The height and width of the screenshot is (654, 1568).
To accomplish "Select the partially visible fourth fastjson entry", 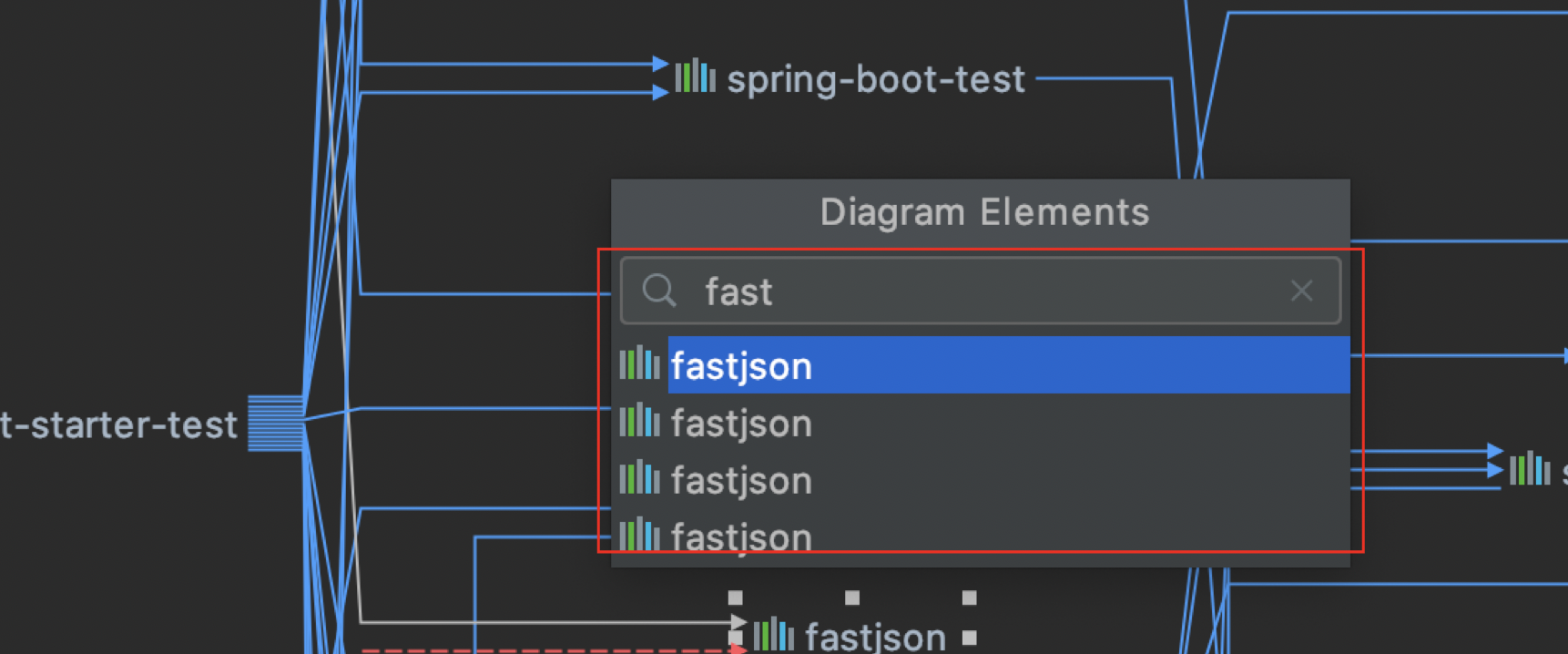I will [x=741, y=536].
